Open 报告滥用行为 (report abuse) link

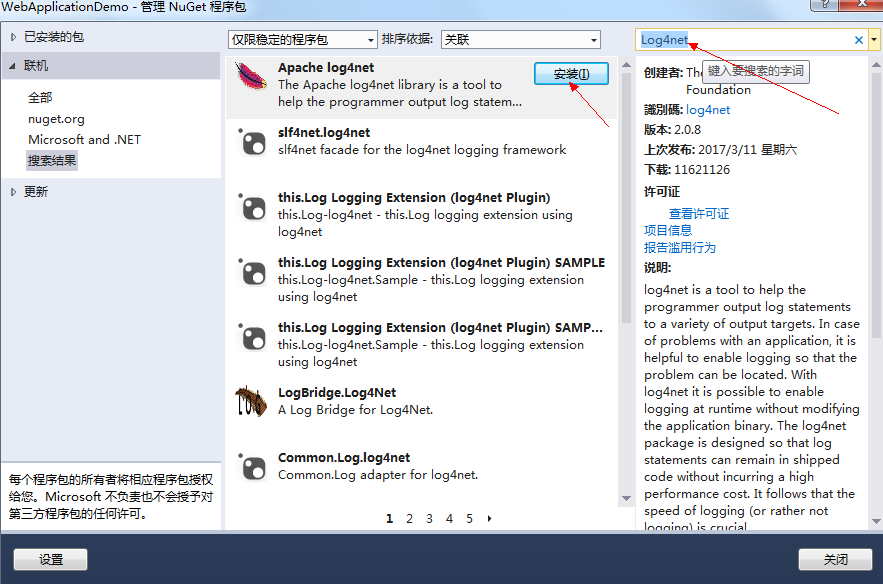680,248
